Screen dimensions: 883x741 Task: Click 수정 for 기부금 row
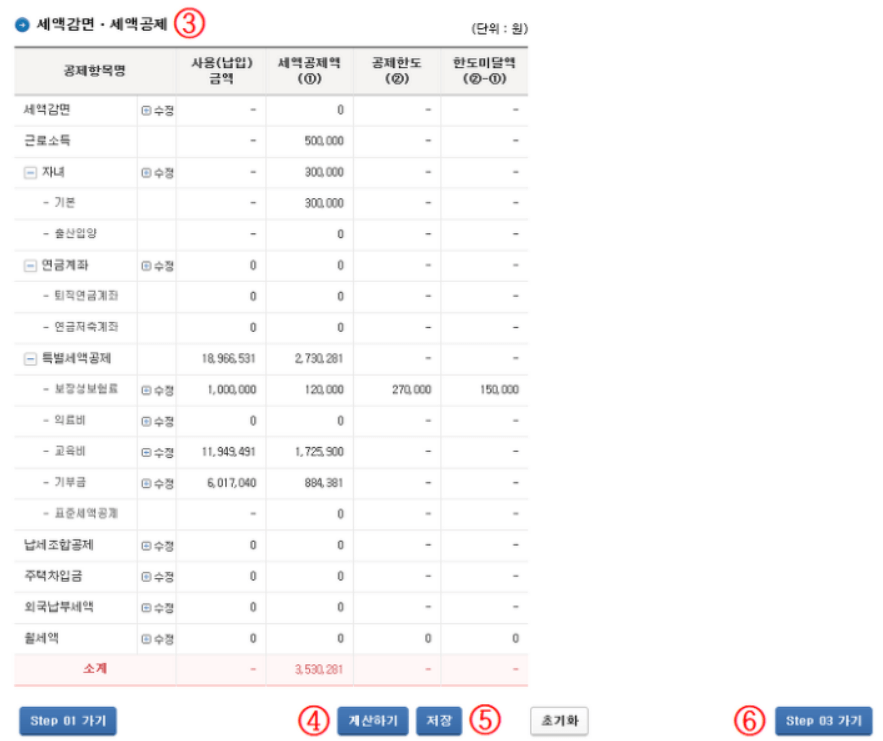tap(158, 483)
